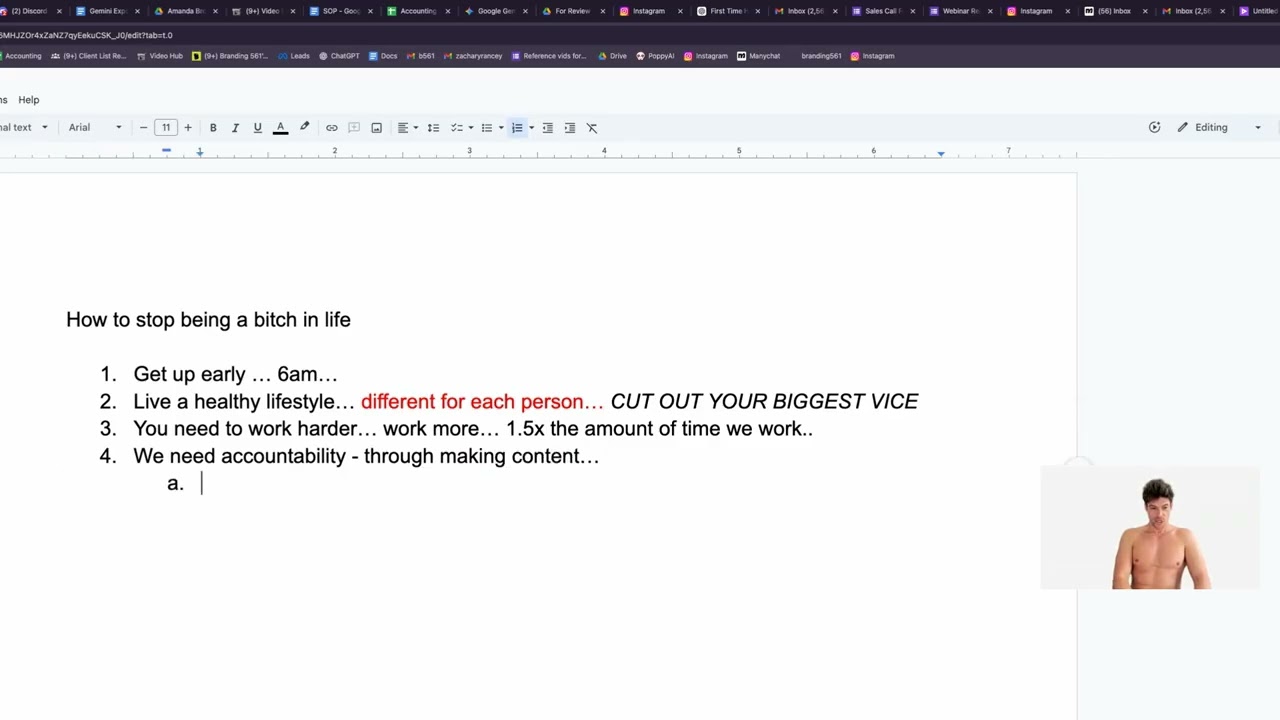The width and height of the screenshot is (1280, 720).
Task: Increase font size with plus button
Action: (x=187, y=127)
